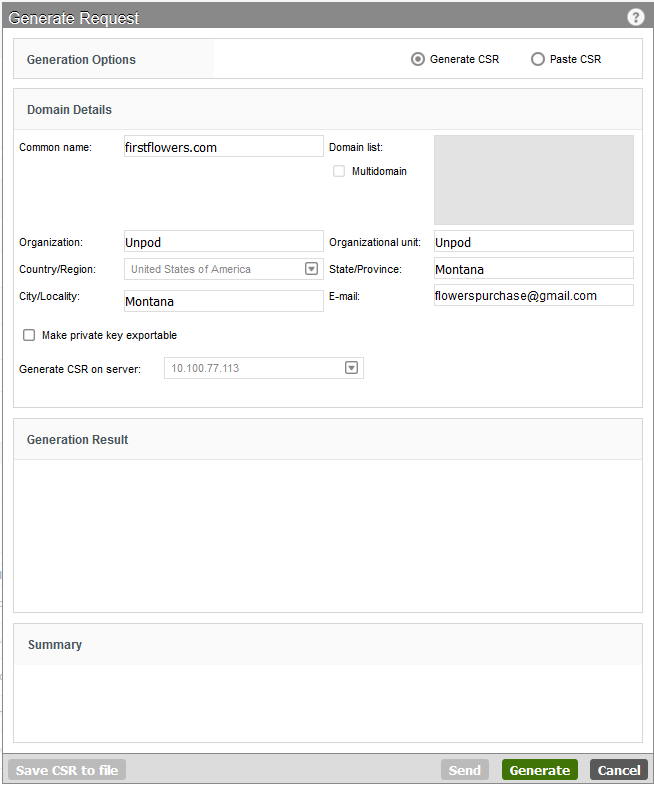Tick Make private key exportable checkbox
The height and width of the screenshot is (787, 654).
click(29, 335)
